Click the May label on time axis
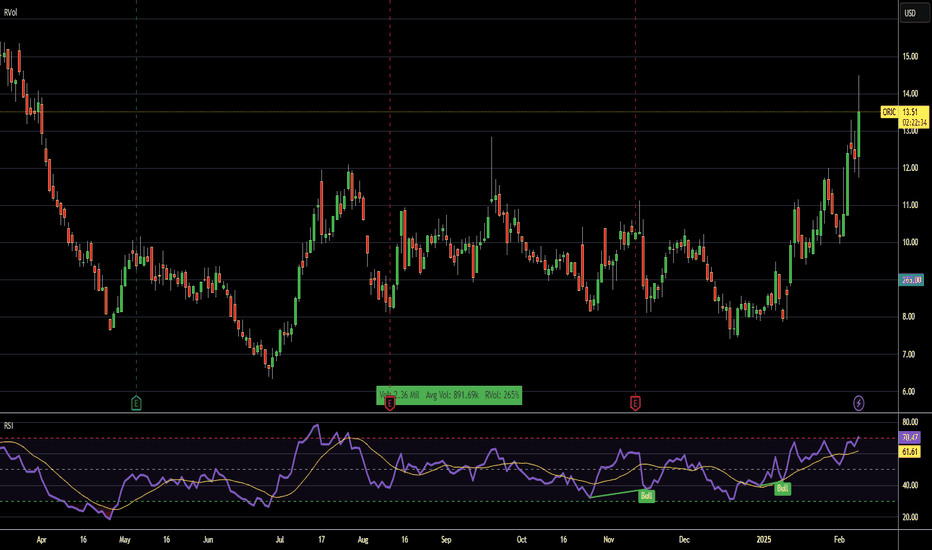932x550 pixels. pos(125,540)
